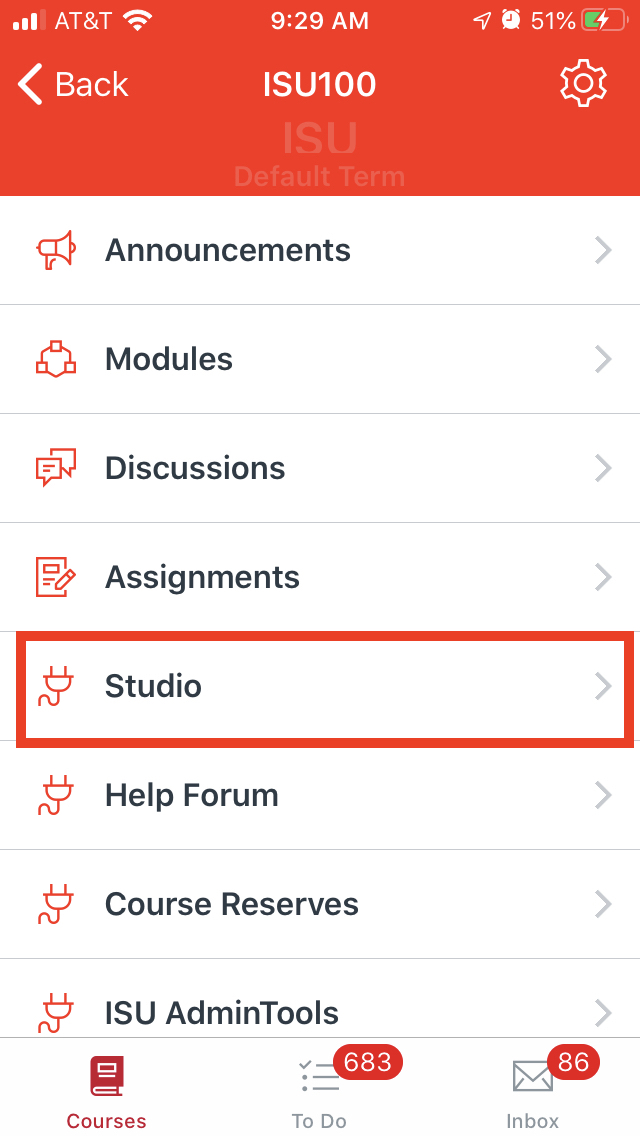Tap the Studio plug icon
This screenshot has width=640, height=1136.
point(56,686)
